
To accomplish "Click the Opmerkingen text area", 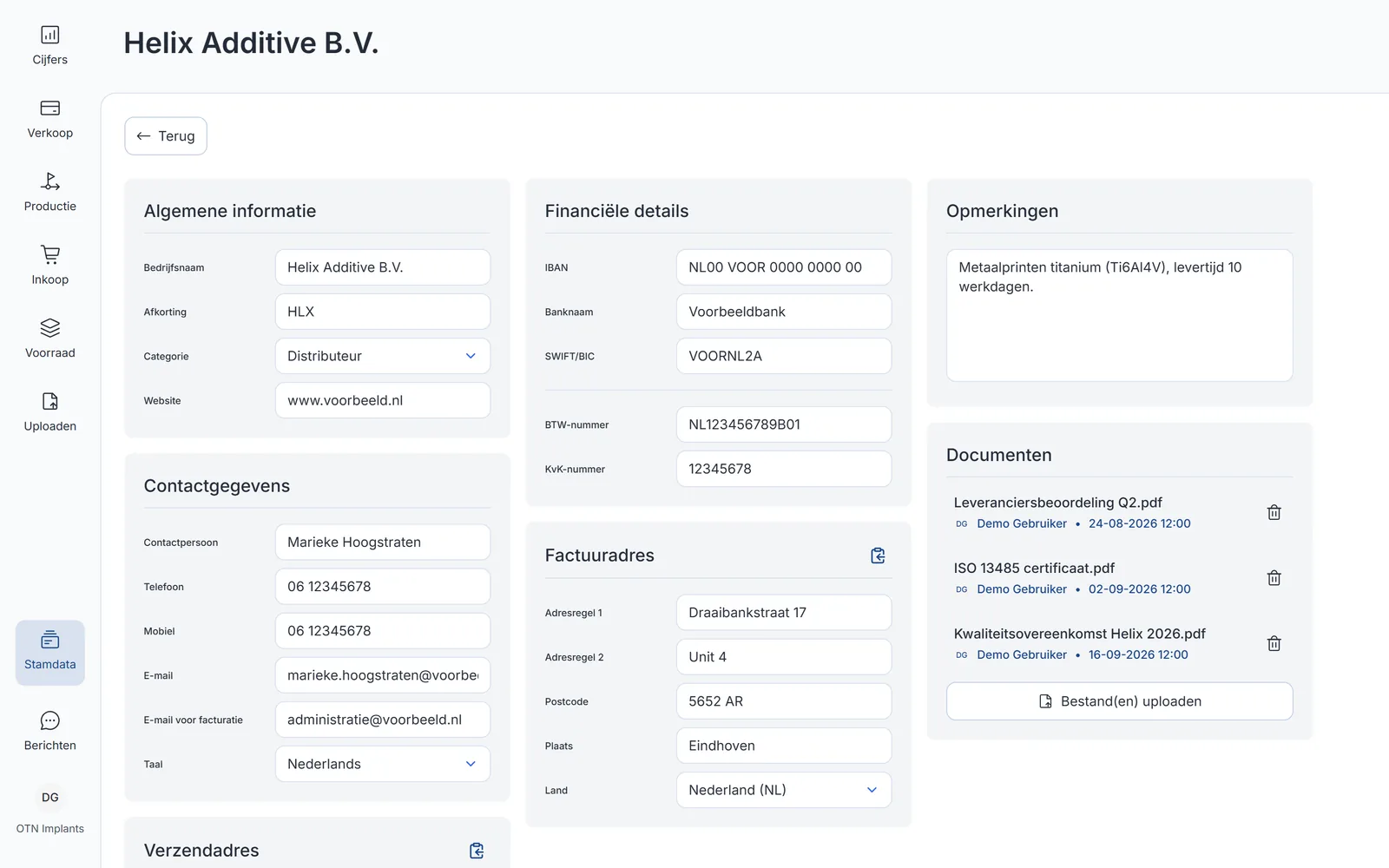I will [x=1119, y=315].
